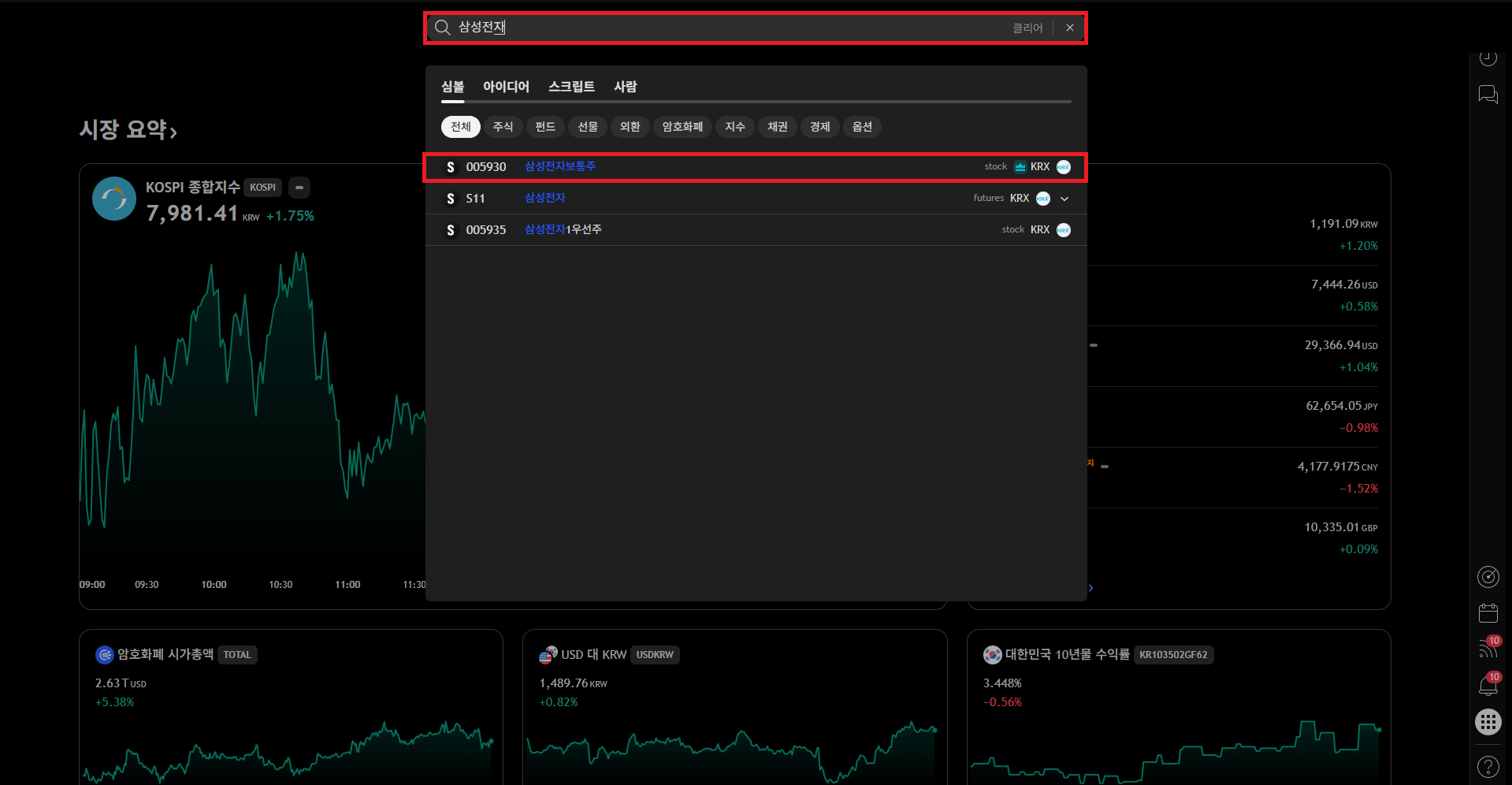This screenshot has height=785, width=1512.
Task: Click Samsung logo icon on S11 row
Action: click(x=451, y=199)
